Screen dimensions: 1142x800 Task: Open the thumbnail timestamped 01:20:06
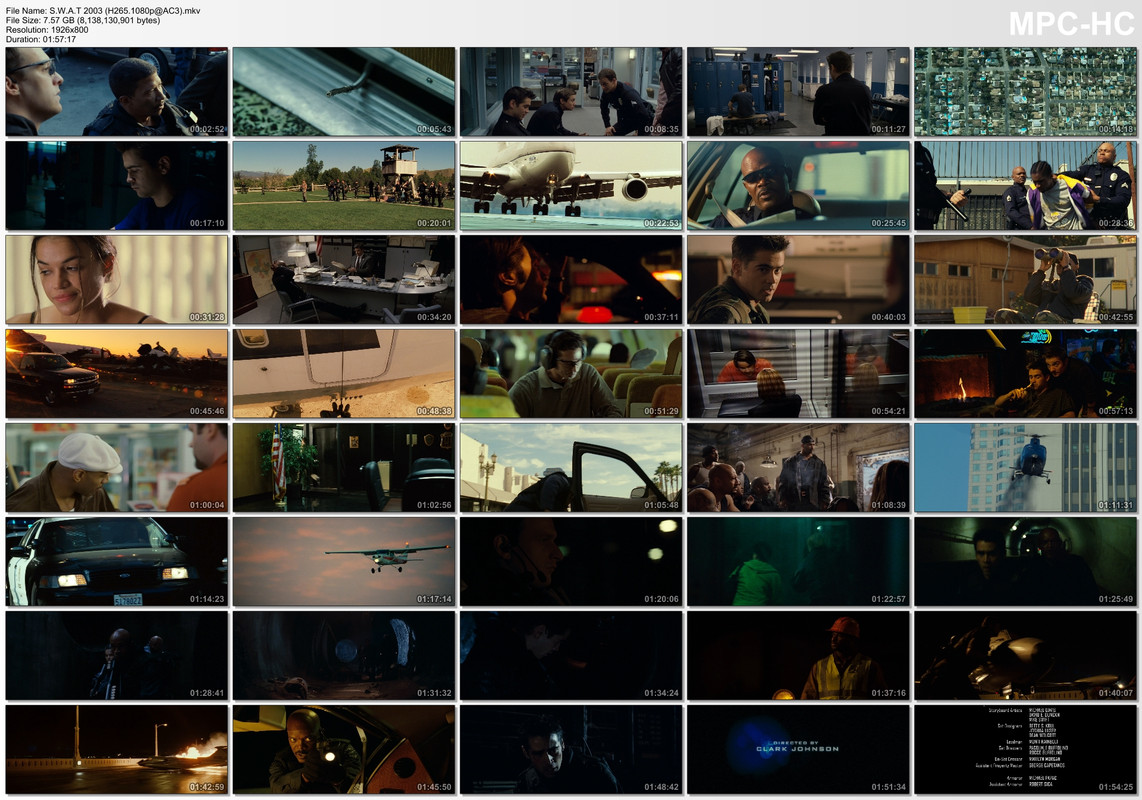pyautogui.click(x=571, y=562)
